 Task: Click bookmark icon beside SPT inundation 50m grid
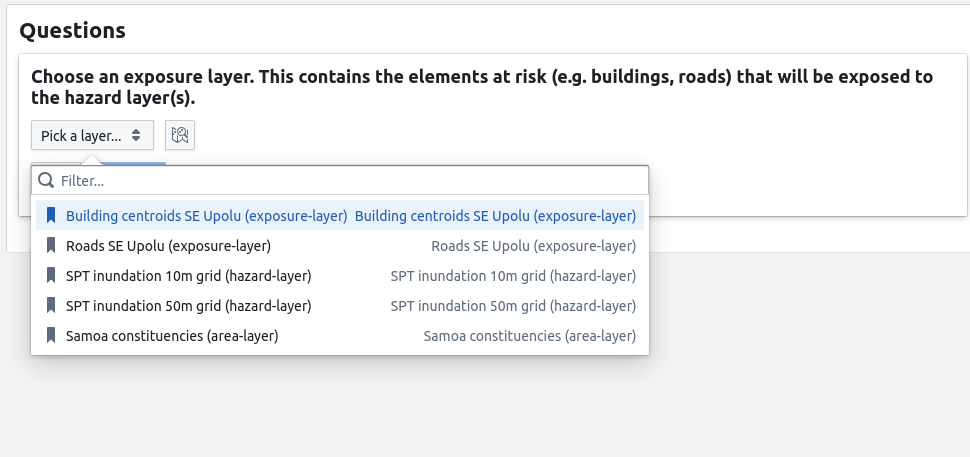pyautogui.click(x=51, y=305)
